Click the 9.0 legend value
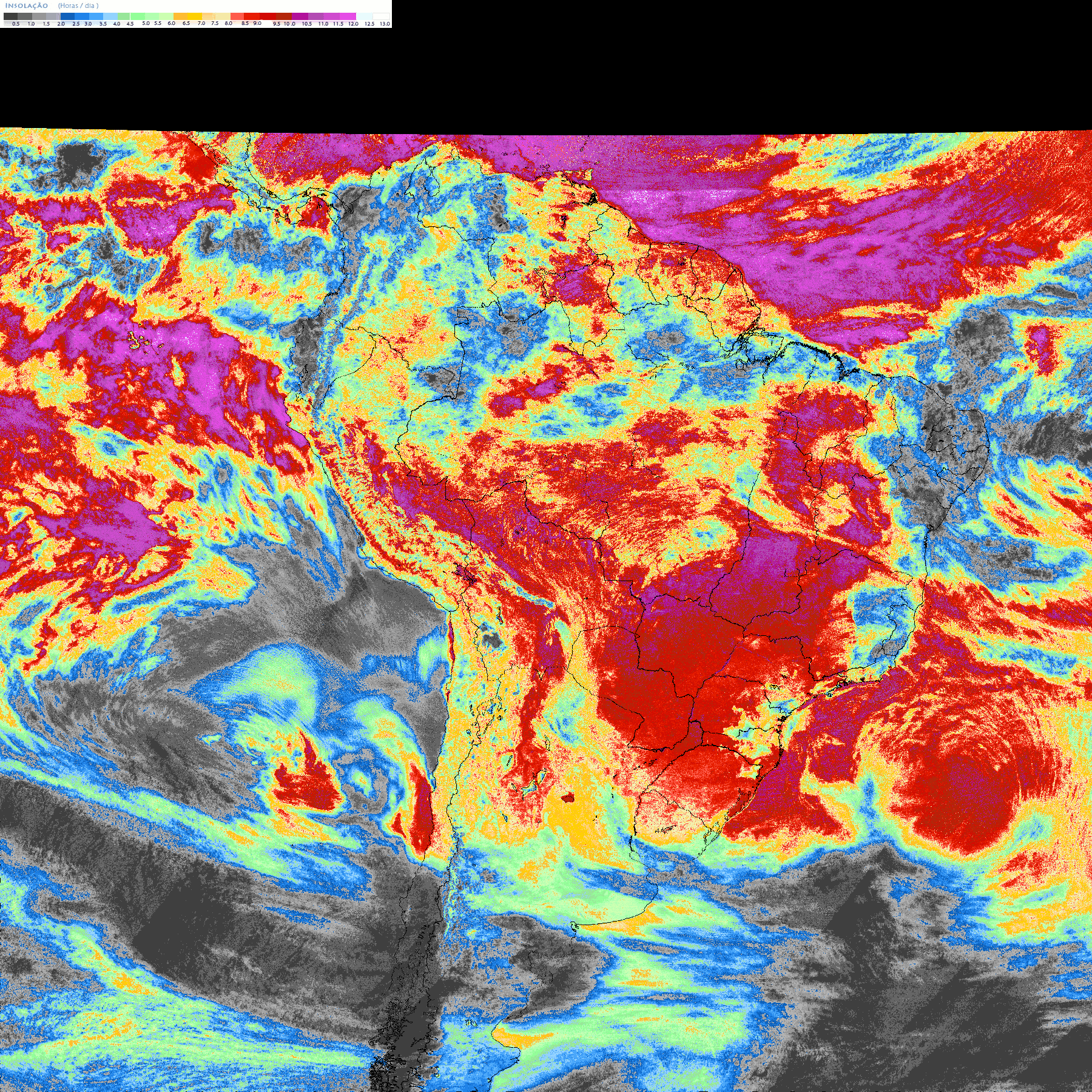The image size is (1092, 1092). coord(257,23)
